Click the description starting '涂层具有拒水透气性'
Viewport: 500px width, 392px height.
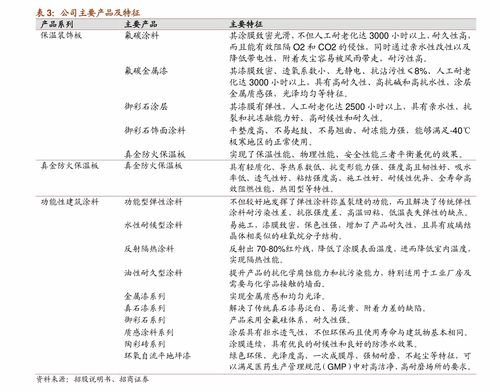click(349, 332)
